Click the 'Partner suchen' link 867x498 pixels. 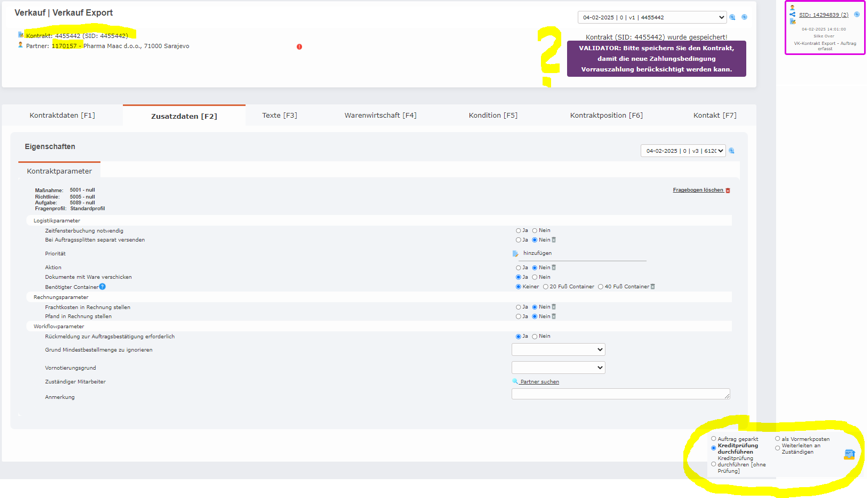pos(539,382)
